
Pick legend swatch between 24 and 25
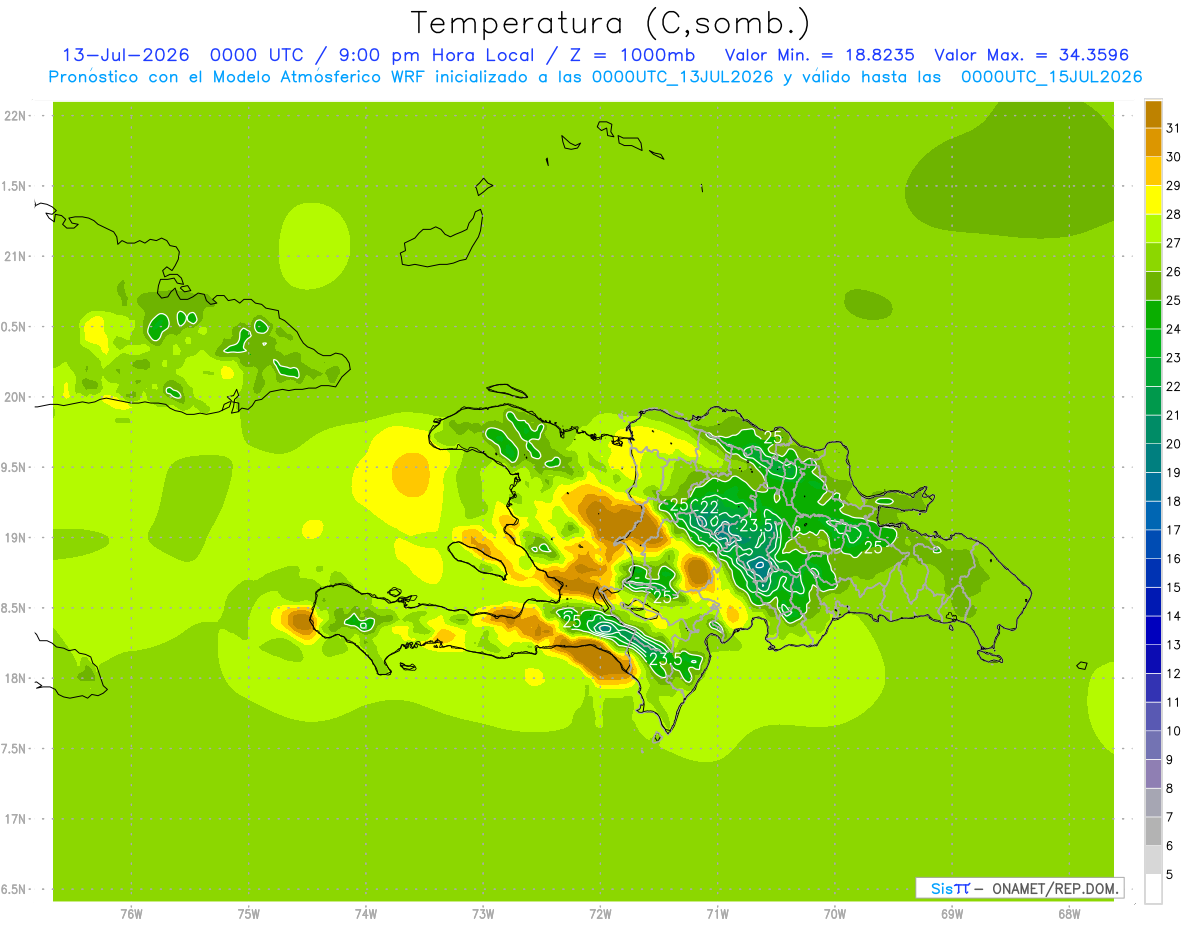click(1153, 315)
